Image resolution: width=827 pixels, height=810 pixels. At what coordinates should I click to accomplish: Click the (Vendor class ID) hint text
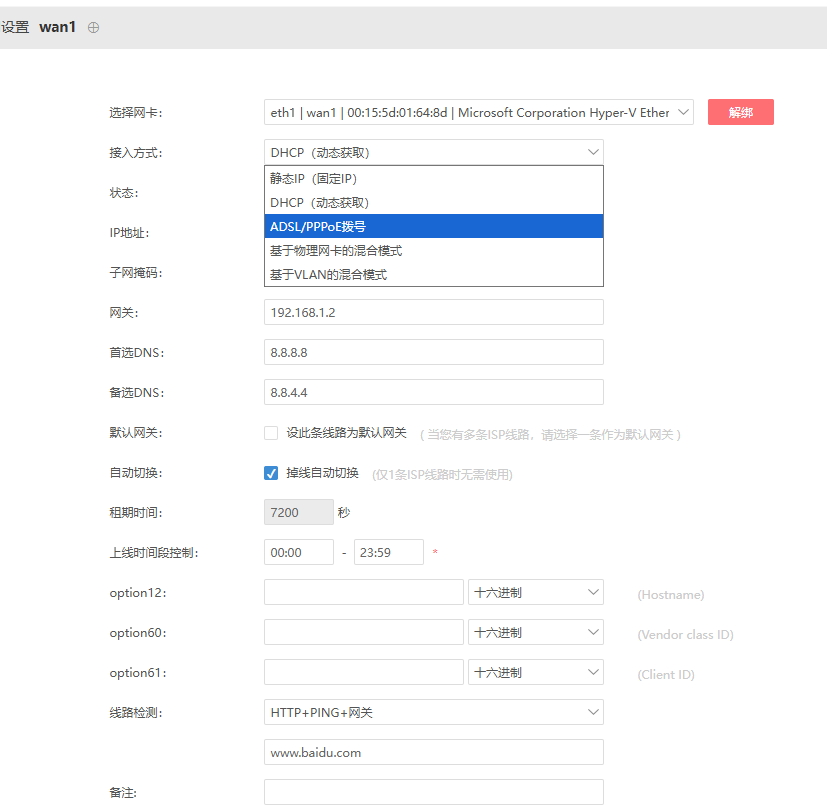pos(685,635)
